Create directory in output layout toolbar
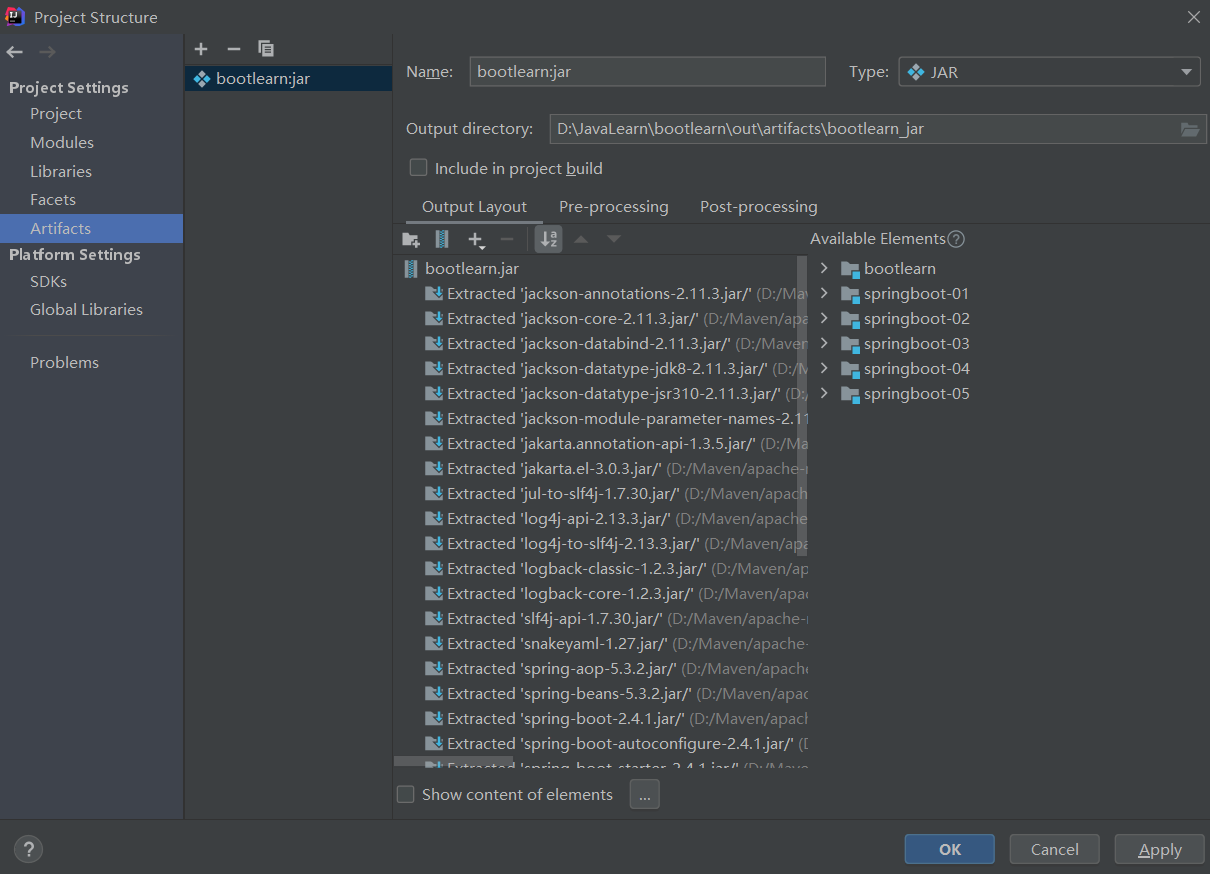 (x=411, y=239)
